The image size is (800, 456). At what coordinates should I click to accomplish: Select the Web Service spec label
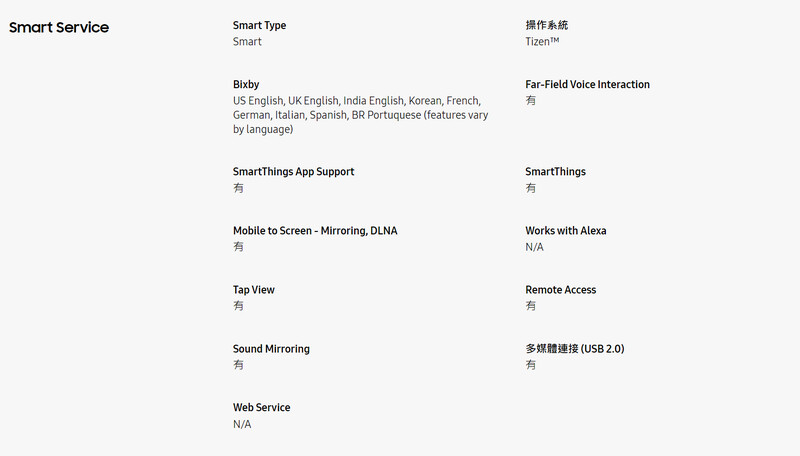(261, 408)
